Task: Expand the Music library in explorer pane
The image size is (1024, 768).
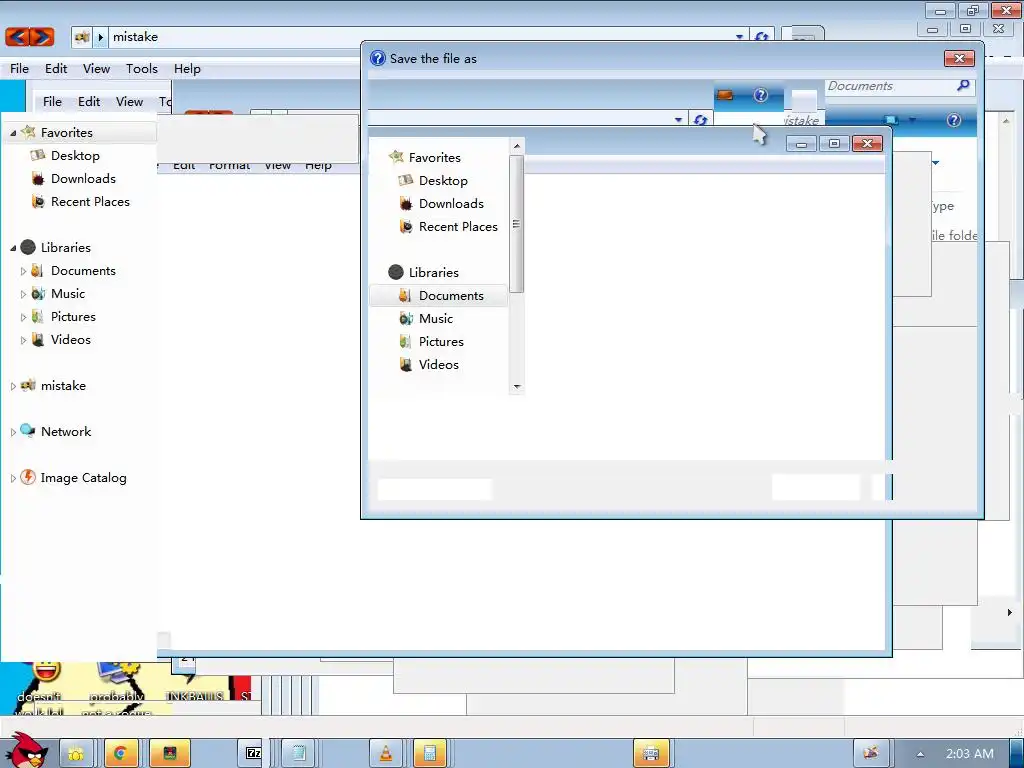Action: click(24, 294)
